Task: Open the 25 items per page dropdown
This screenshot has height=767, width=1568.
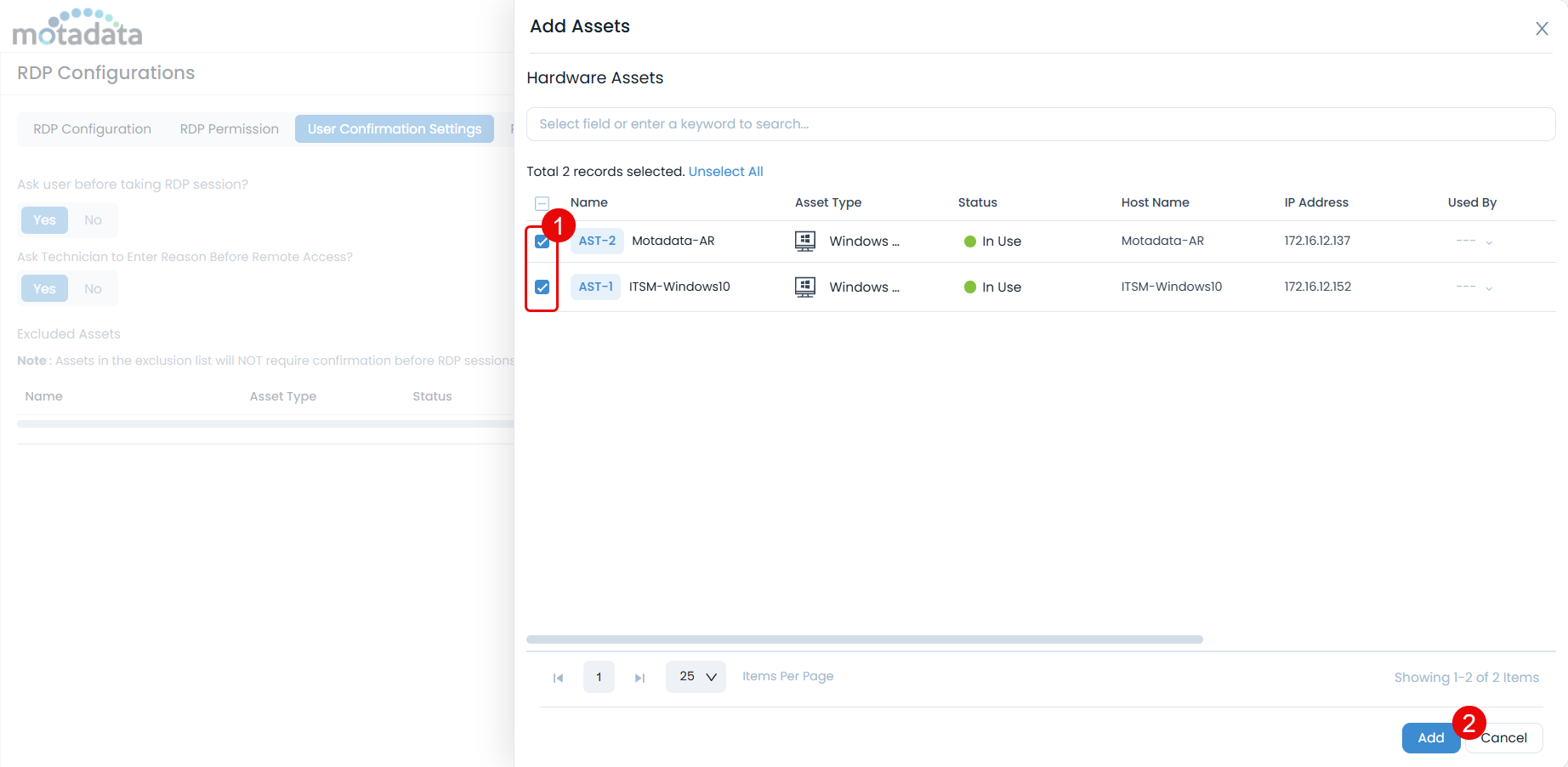Action: pos(696,677)
